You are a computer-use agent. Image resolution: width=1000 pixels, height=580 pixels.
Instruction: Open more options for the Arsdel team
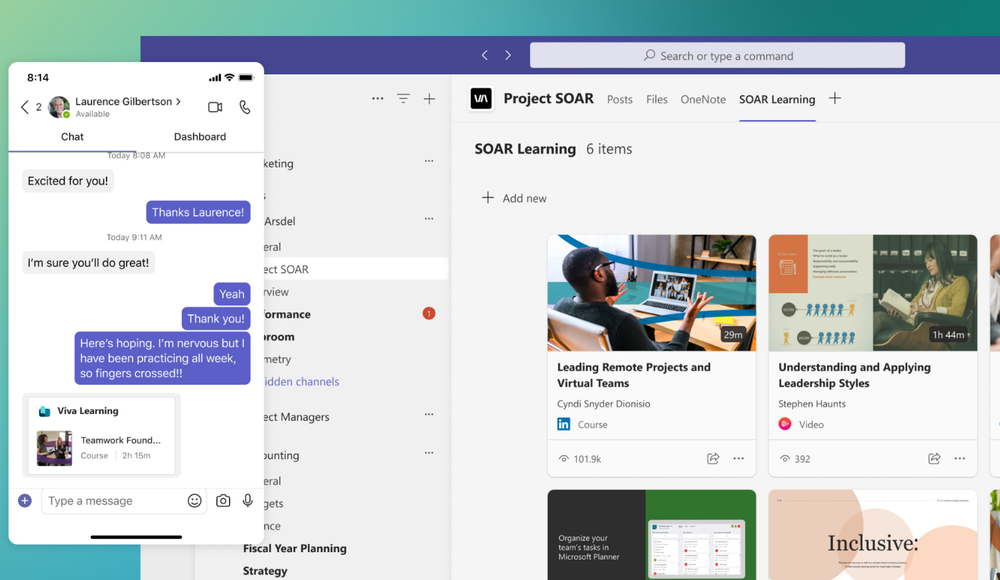(x=429, y=218)
